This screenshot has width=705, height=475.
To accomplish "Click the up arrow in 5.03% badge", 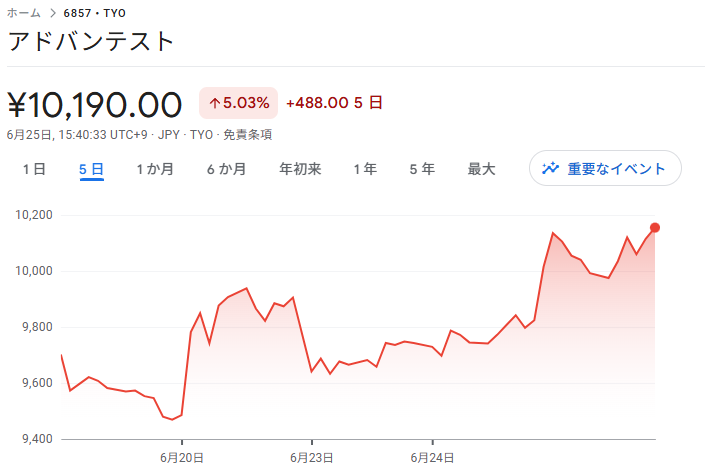I will tap(214, 103).
